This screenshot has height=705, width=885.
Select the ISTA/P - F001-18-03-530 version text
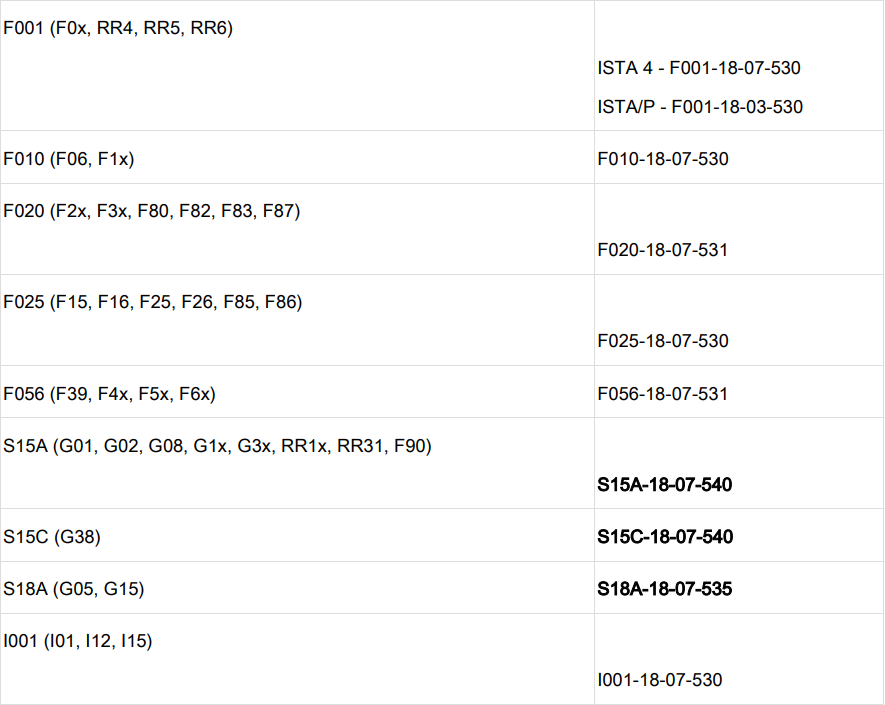[700, 107]
